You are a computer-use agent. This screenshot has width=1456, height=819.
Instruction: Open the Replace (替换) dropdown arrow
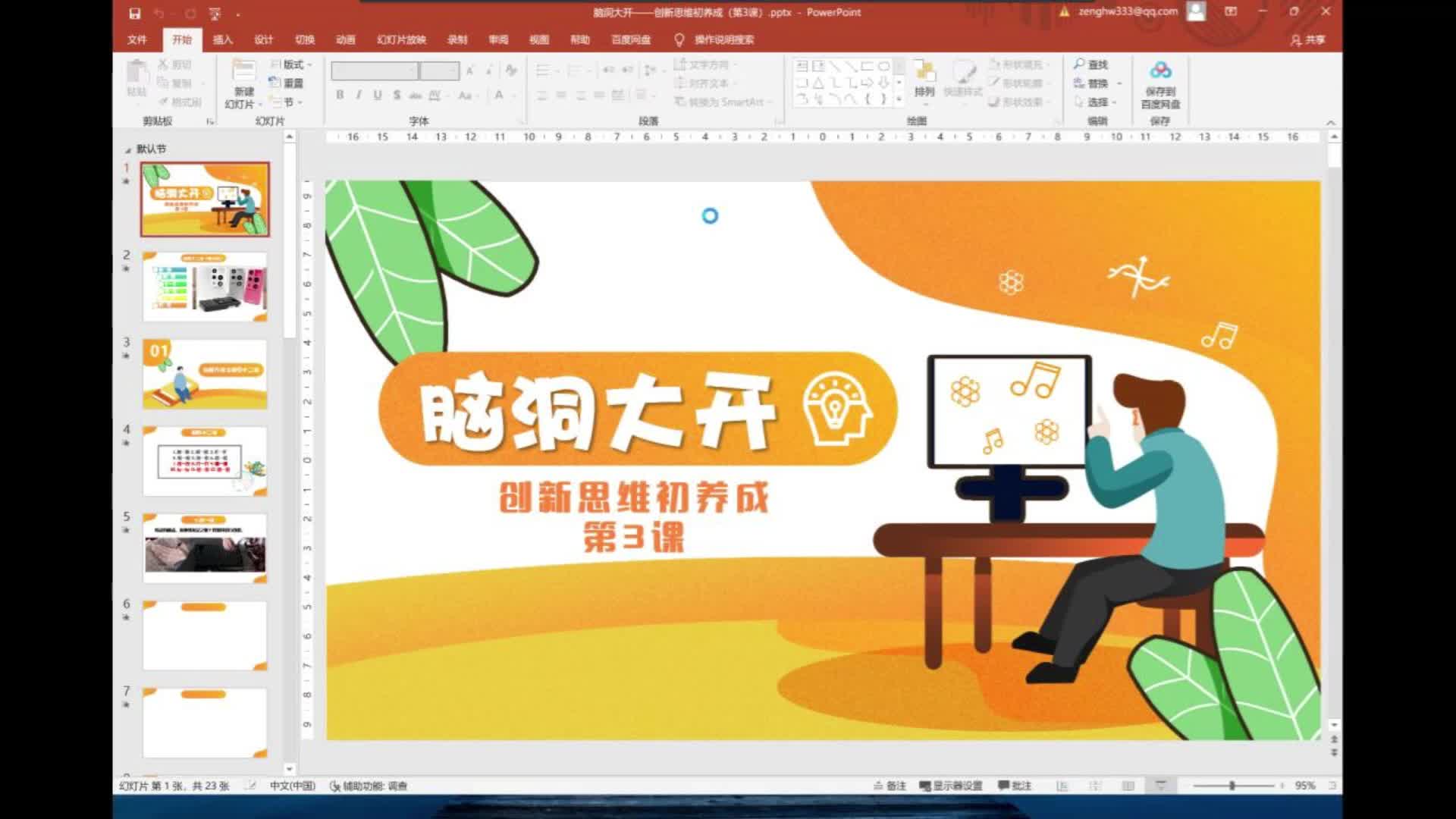1119,83
